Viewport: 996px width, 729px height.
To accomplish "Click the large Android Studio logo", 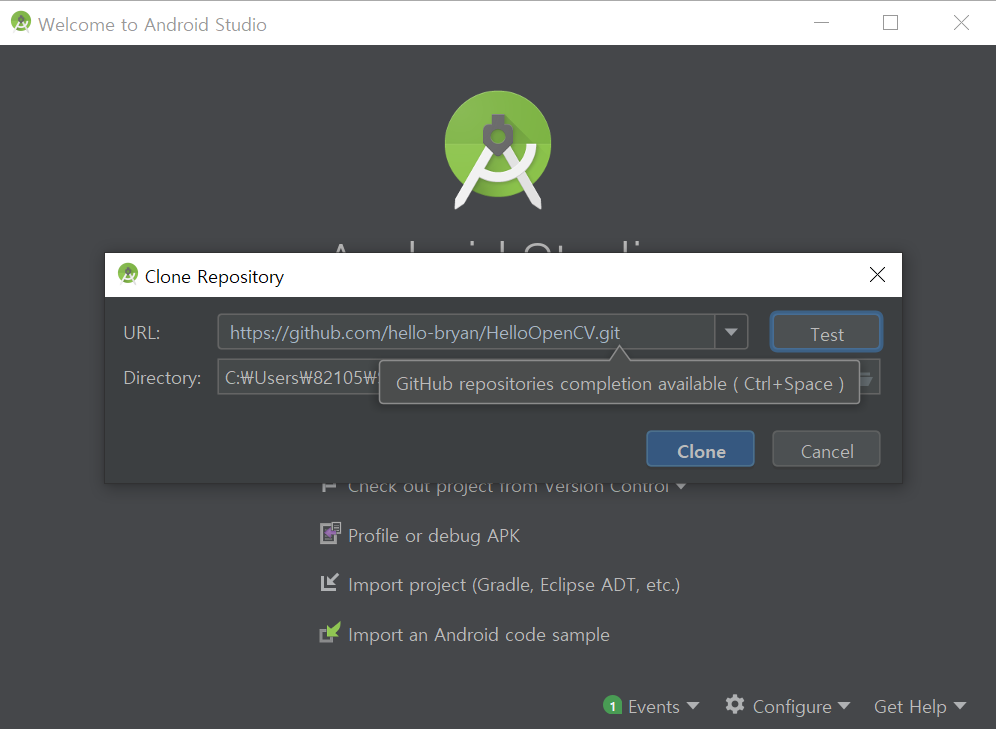I will [498, 150].
